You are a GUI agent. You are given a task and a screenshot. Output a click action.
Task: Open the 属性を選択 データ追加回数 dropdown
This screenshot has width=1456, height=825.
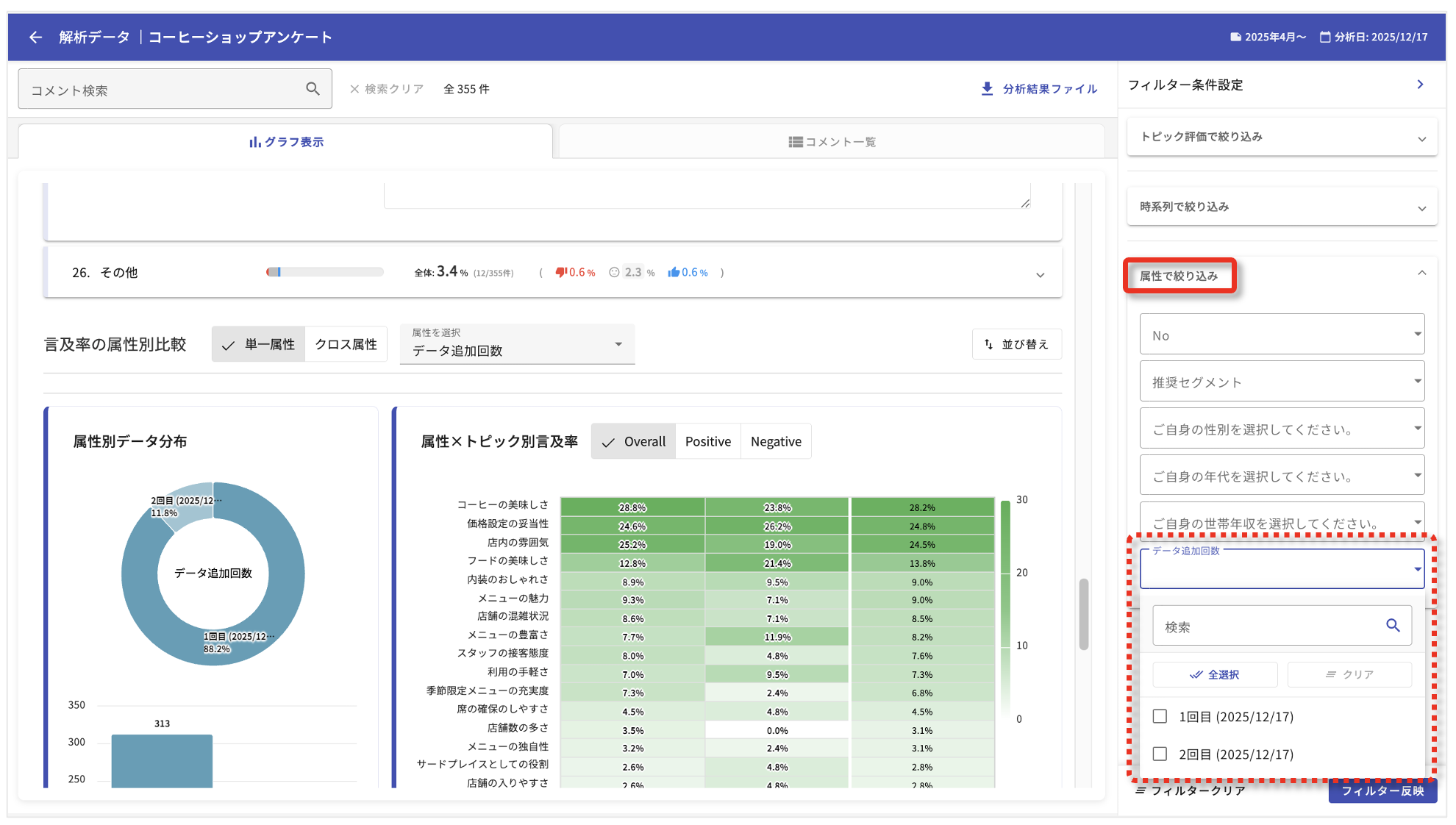click(517, 344)
